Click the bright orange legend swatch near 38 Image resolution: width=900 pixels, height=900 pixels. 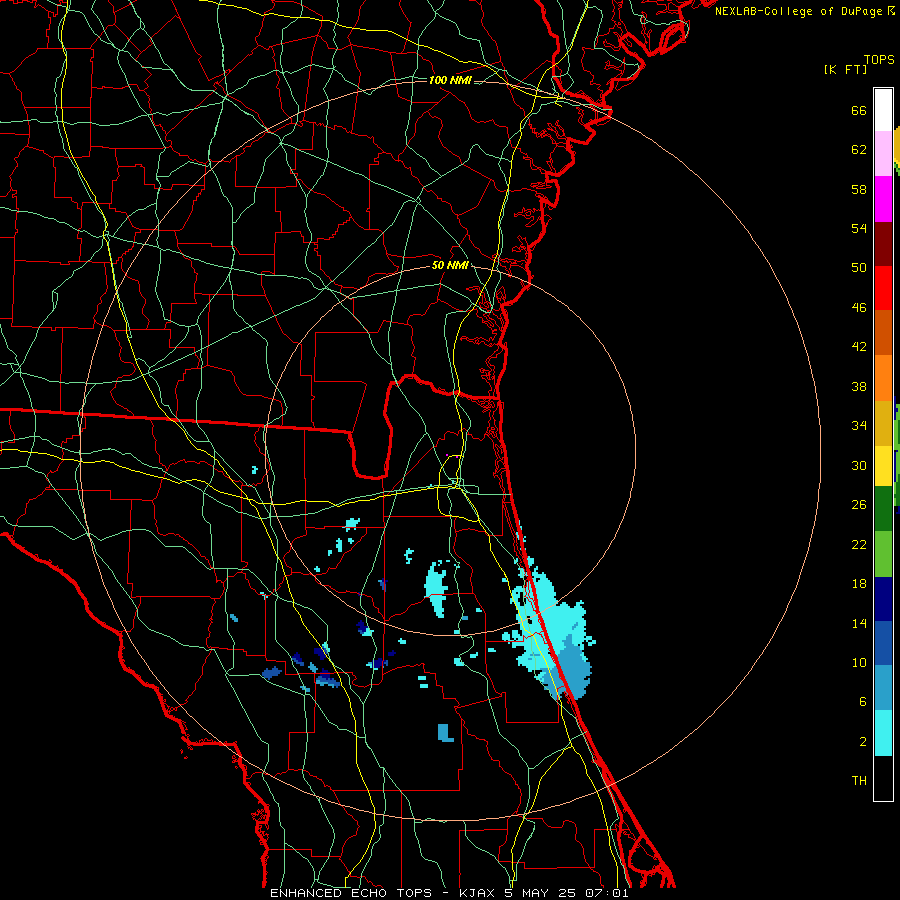(883, 378)
